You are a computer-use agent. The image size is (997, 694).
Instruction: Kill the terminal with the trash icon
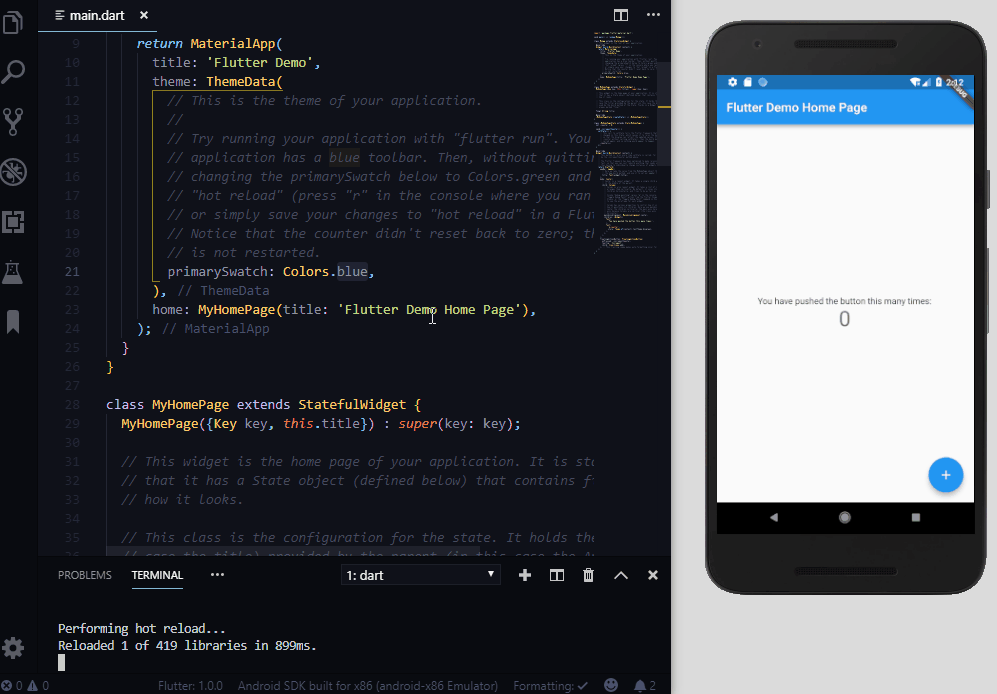pyautogui.click(x=588, y=575)
